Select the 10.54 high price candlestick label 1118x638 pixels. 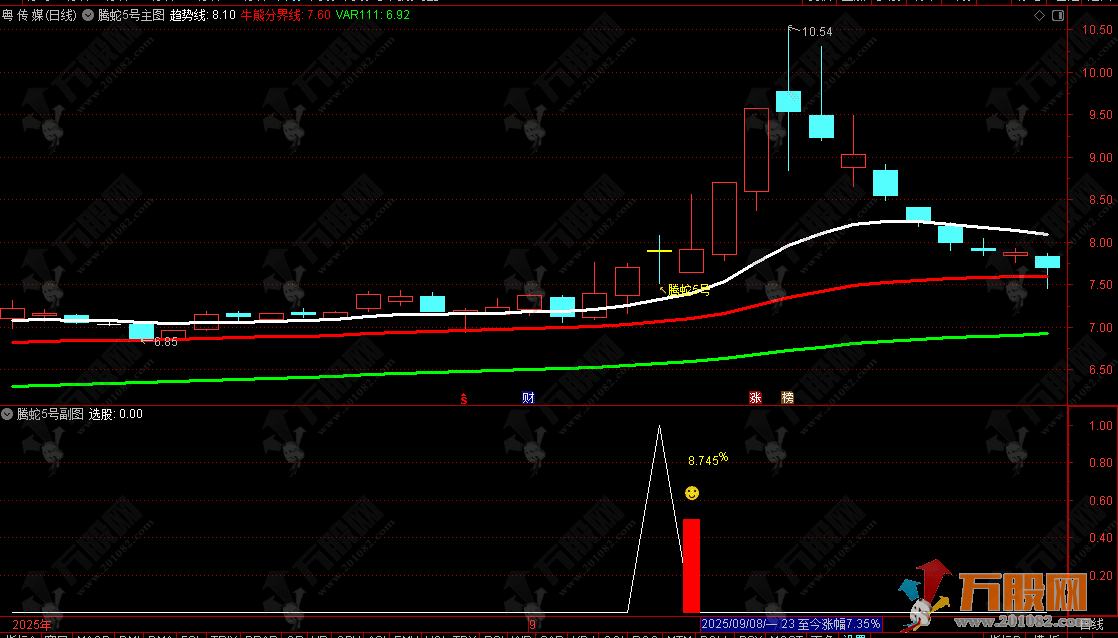815,32
